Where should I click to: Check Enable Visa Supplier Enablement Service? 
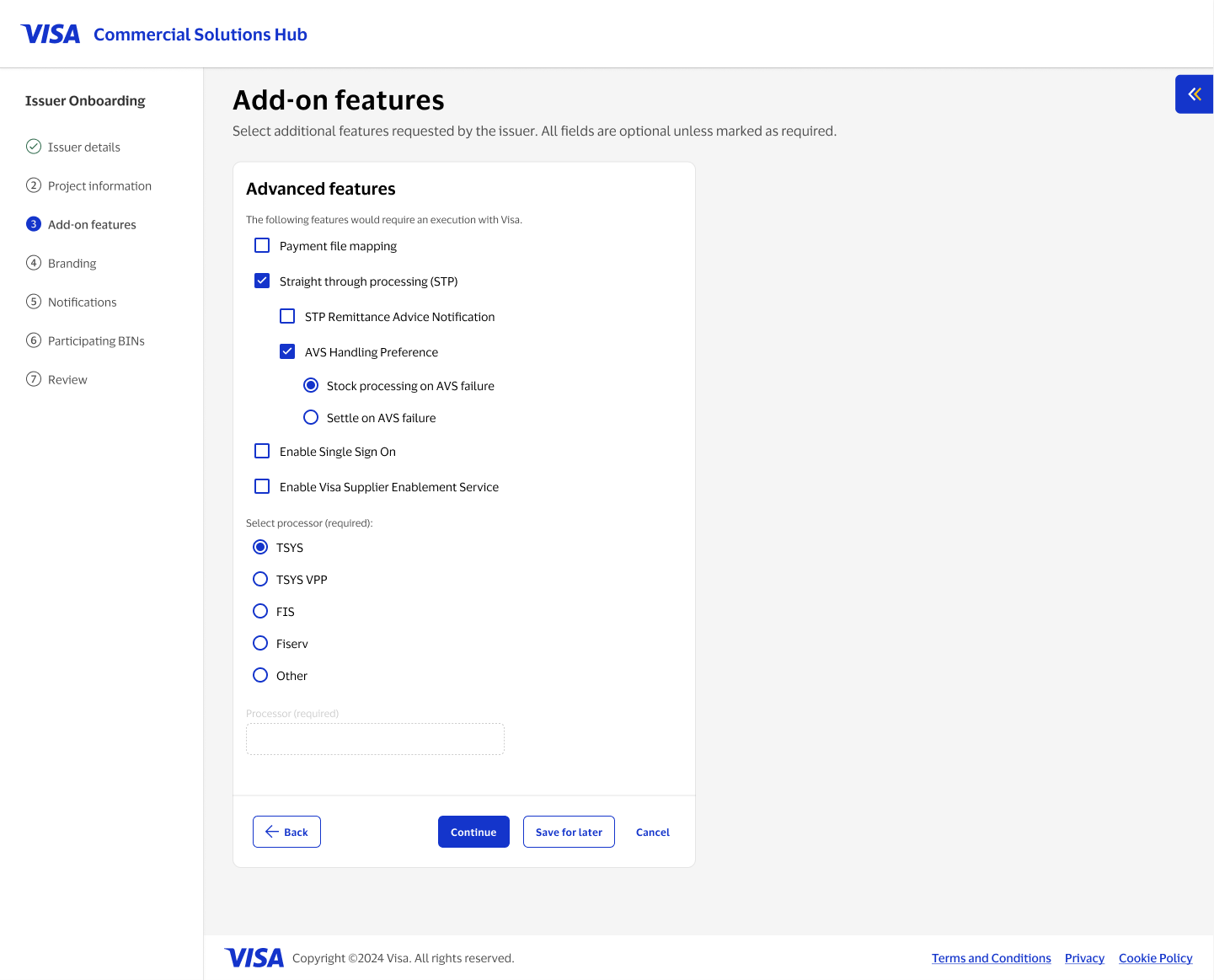click(262, 486)
